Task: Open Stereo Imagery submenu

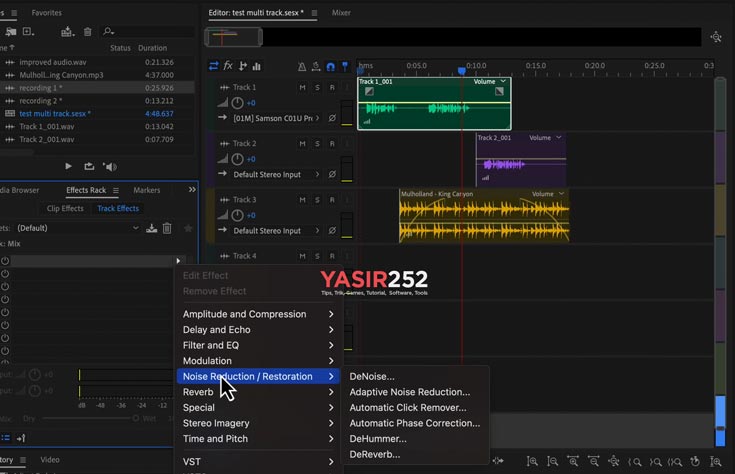Action: click(258, 423)
